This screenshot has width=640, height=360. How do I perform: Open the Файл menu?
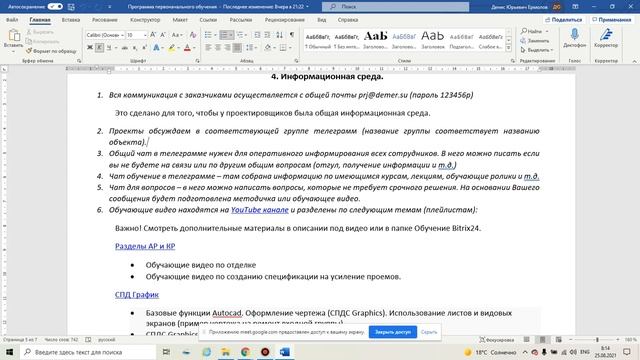coord(12,20)
